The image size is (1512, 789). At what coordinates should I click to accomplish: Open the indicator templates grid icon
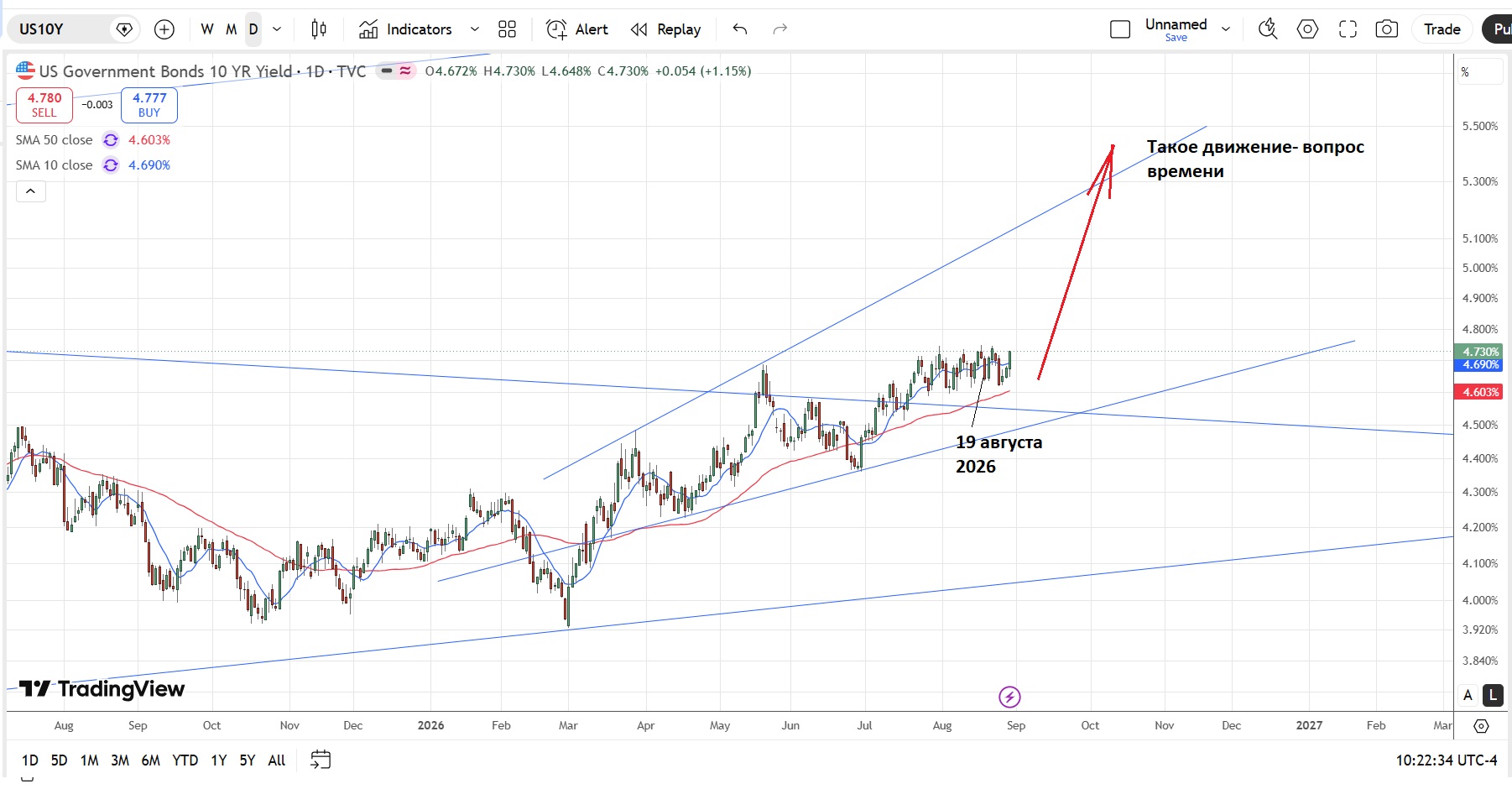coord(507,29)
